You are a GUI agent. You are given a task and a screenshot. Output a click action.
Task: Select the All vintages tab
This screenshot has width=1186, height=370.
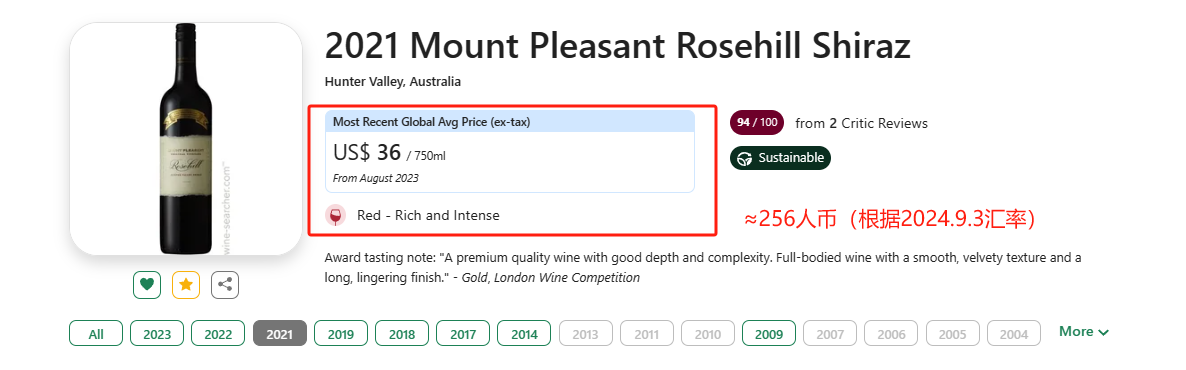pyautogui.click(x=96, y=334)
